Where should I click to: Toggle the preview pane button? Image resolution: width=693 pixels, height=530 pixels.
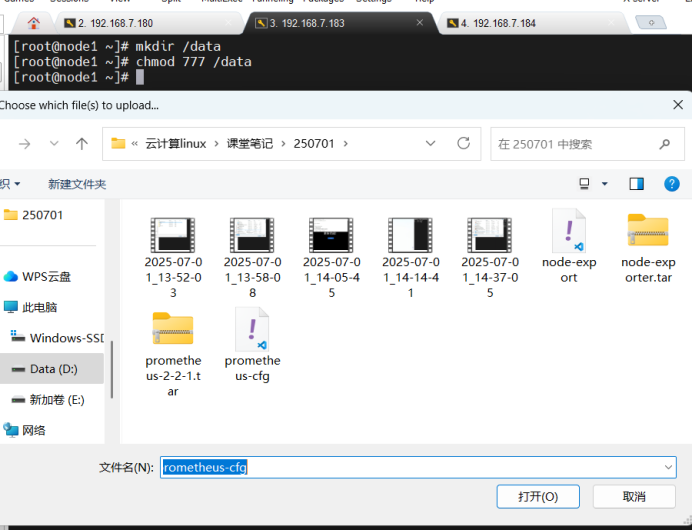tap(637, 184)
